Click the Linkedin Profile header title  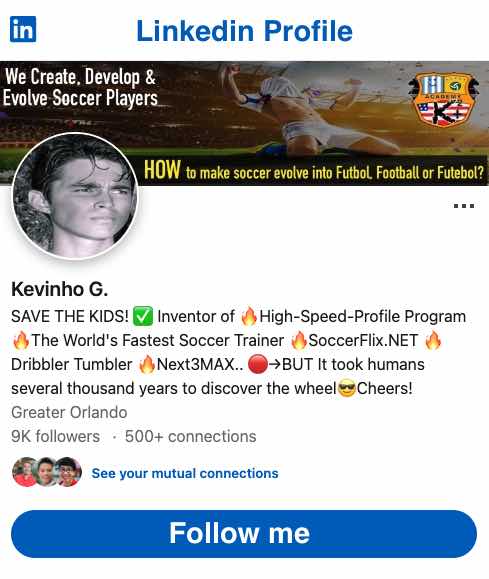(244, 31)
